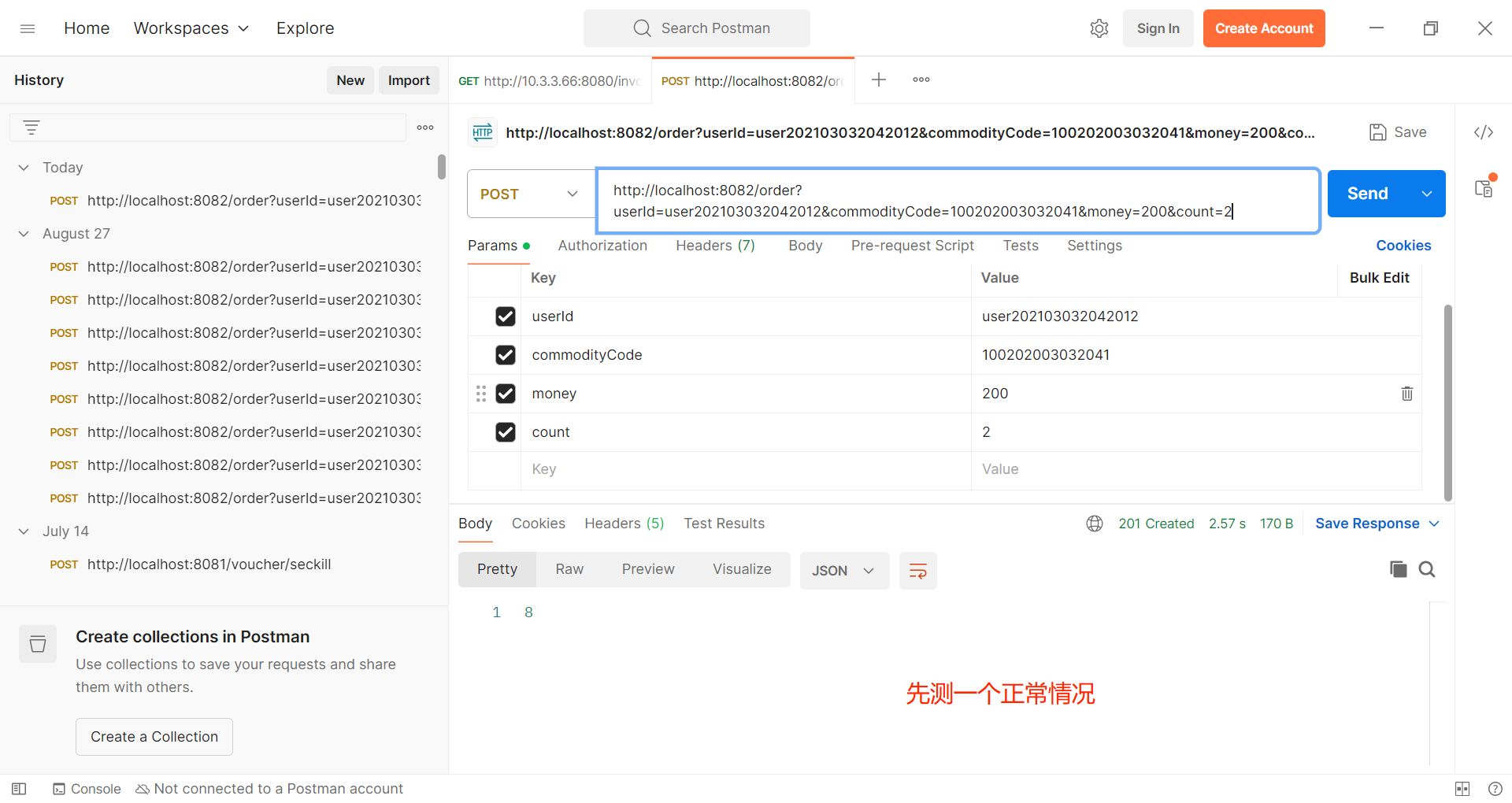
Task: Open the Test Results tab
Action: [724, 524]
